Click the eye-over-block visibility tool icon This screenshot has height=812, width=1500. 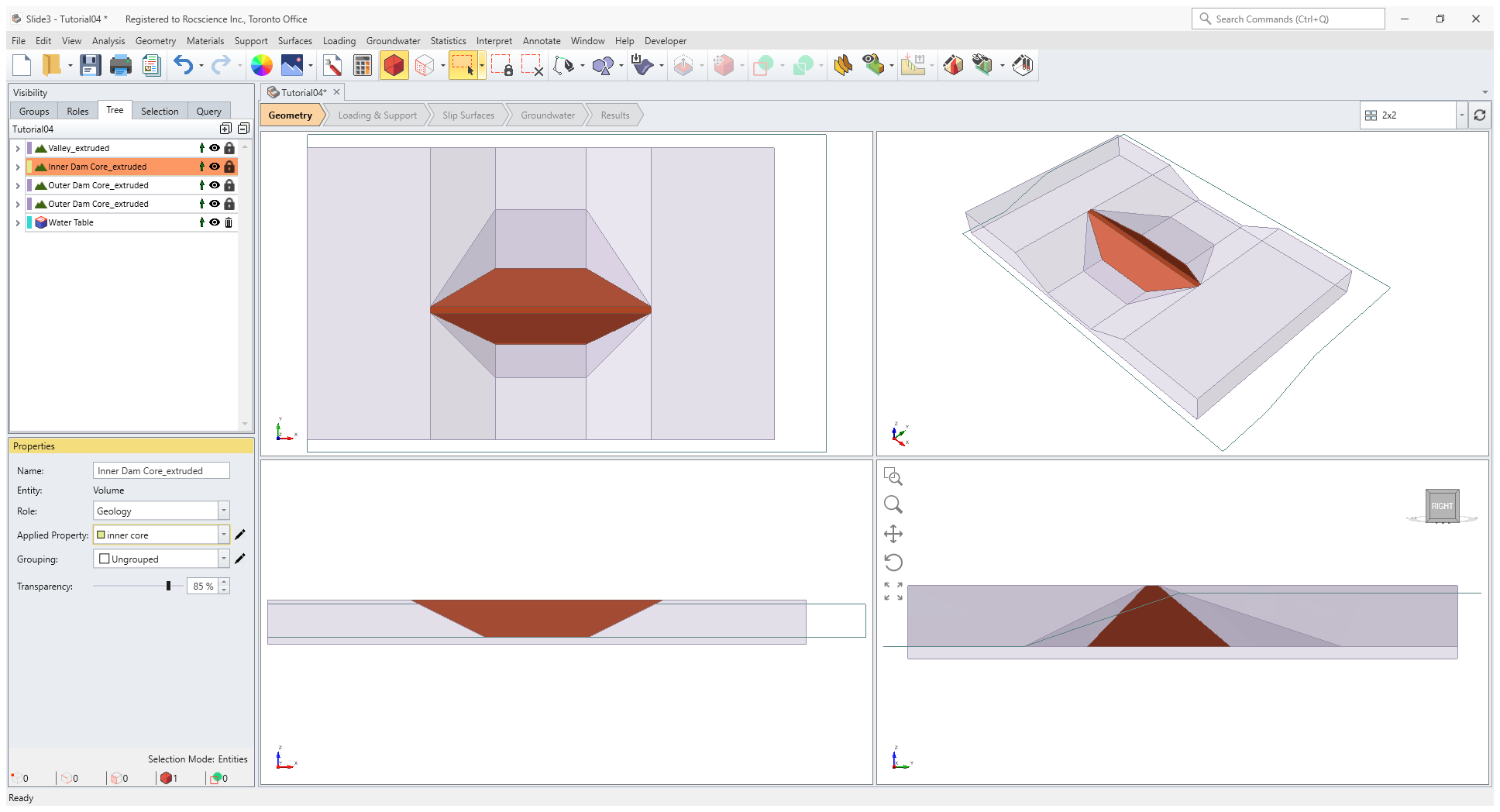pyautogui.click(x=873, y=66)
